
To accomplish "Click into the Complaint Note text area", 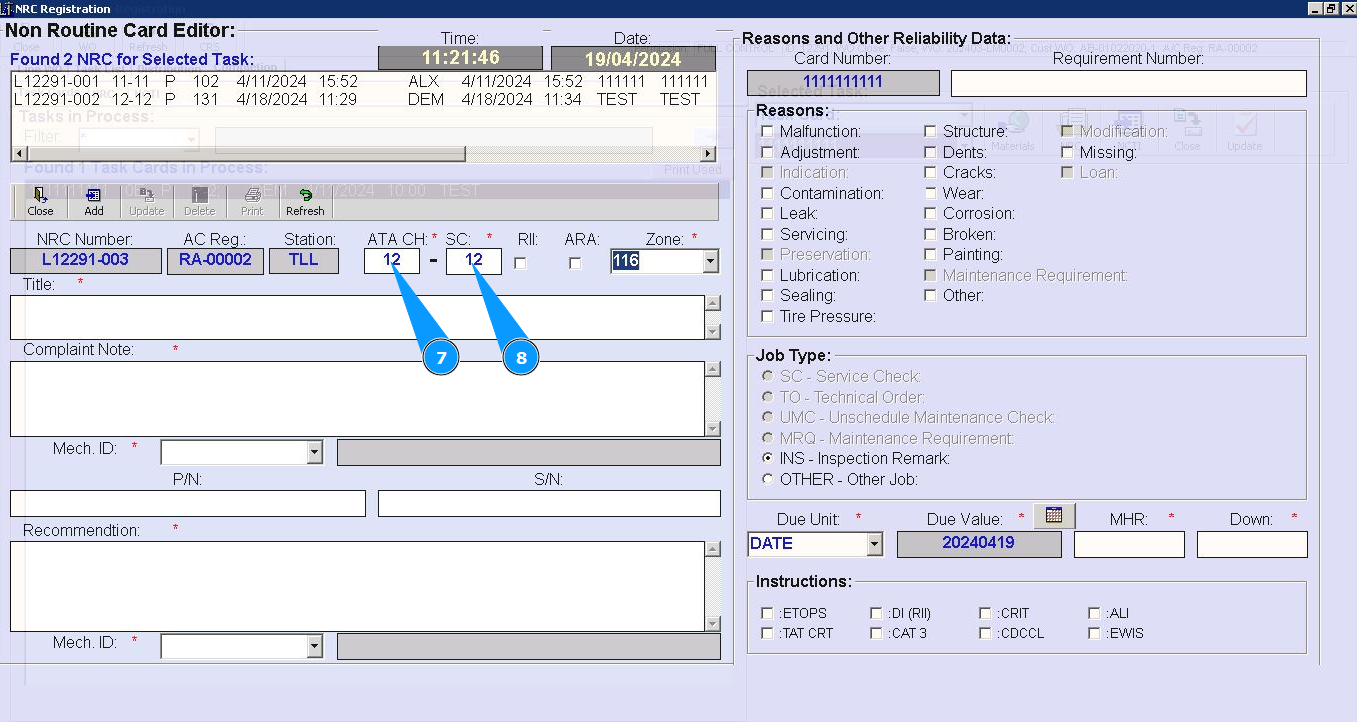I will [357, 398].
